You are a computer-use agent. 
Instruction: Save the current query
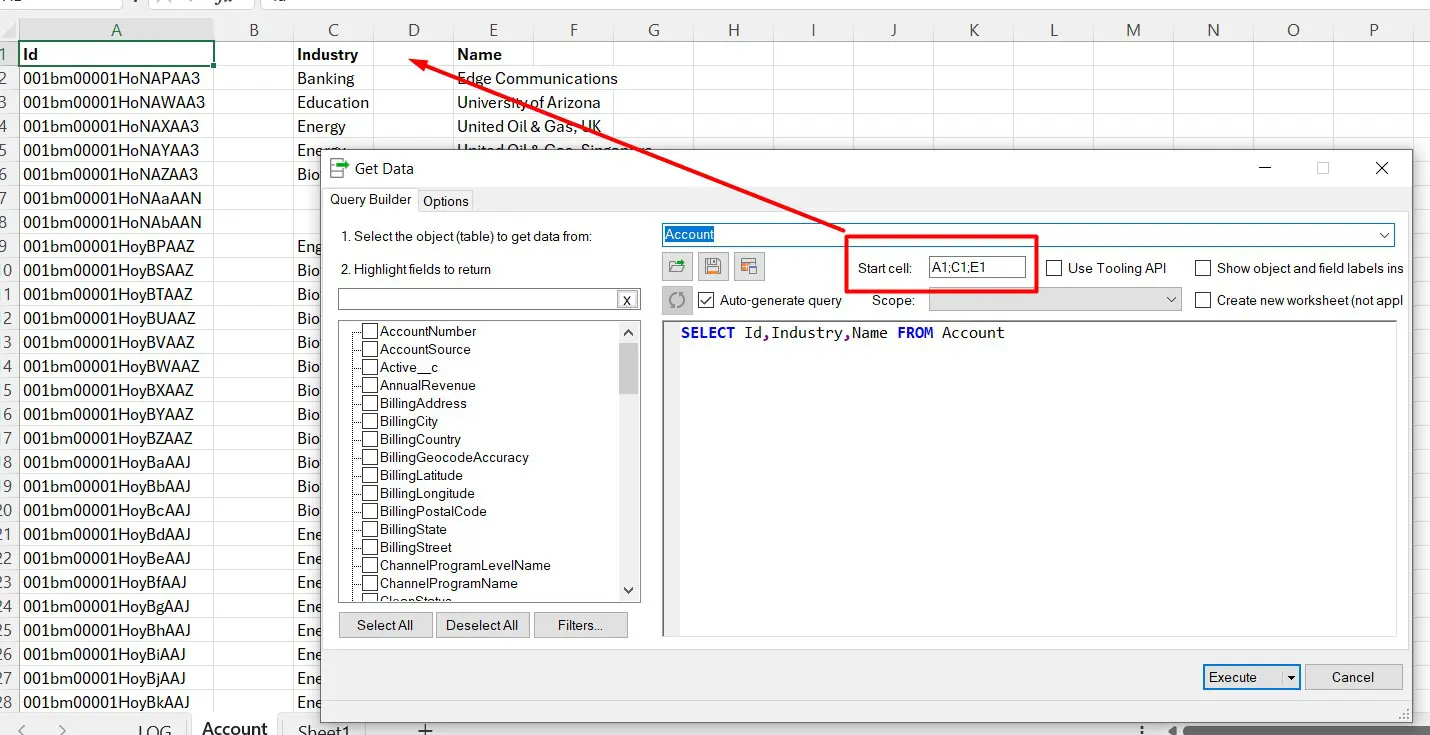click(712, 266)
